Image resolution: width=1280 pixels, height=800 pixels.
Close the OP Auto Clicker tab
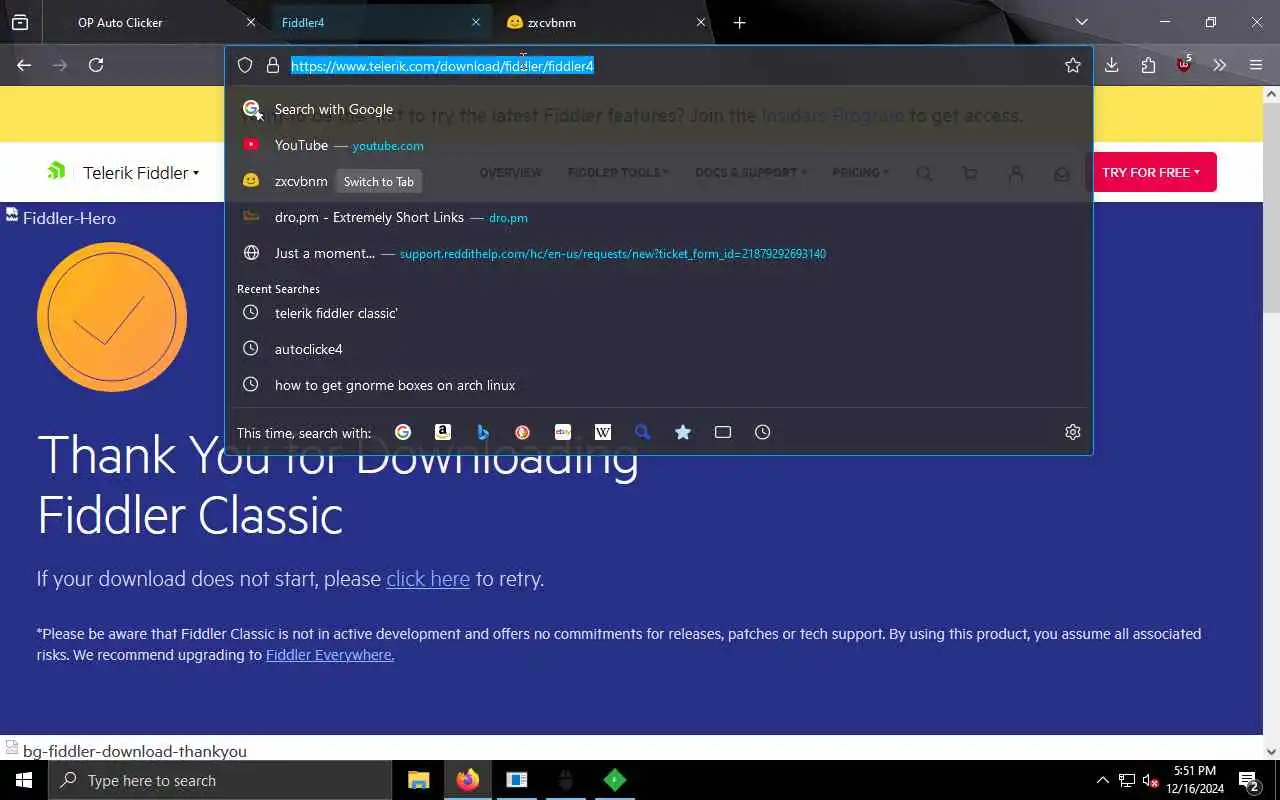250,22
